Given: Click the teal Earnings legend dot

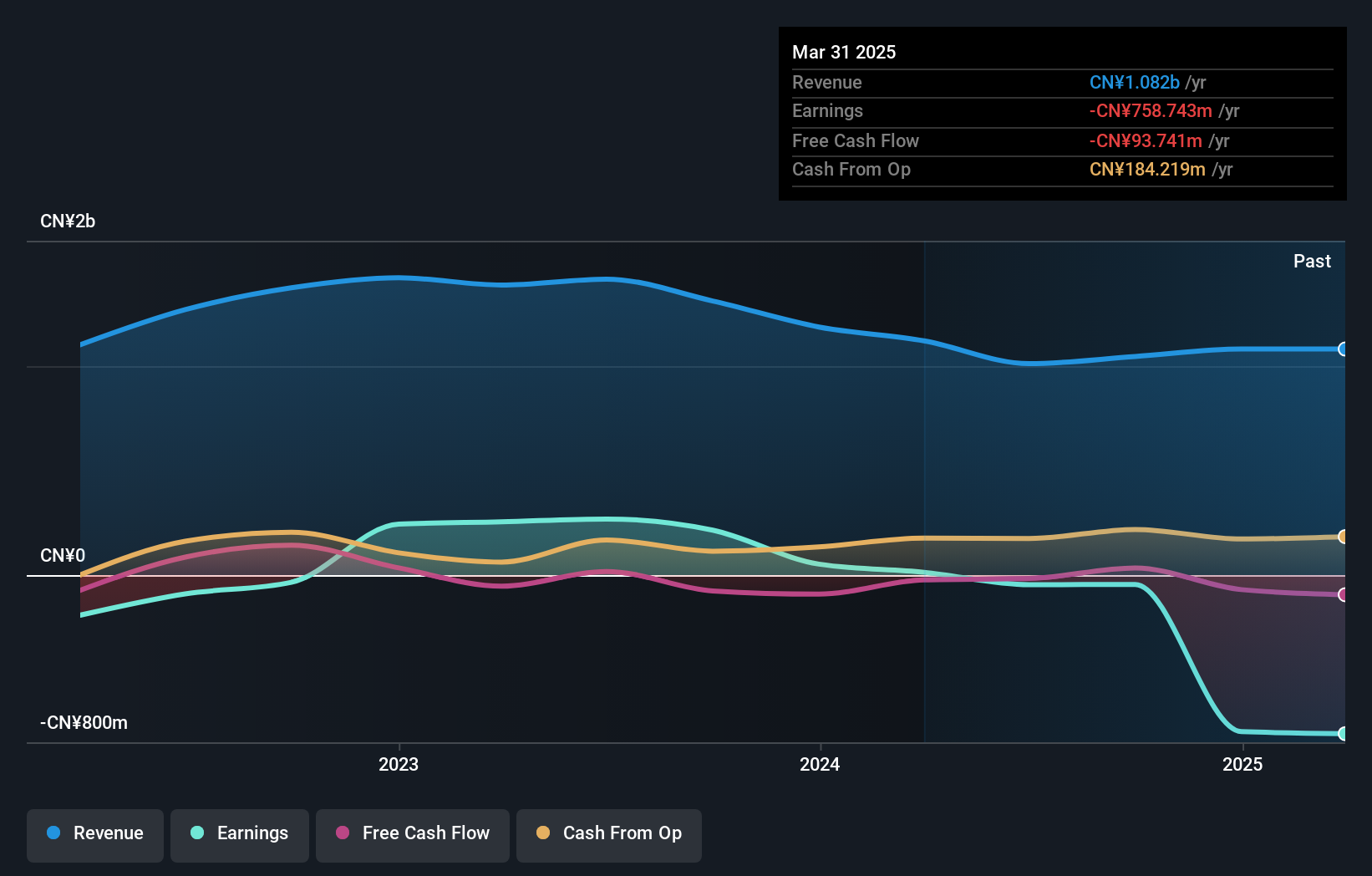Looking at the screenshot, I should click(197, 833).
